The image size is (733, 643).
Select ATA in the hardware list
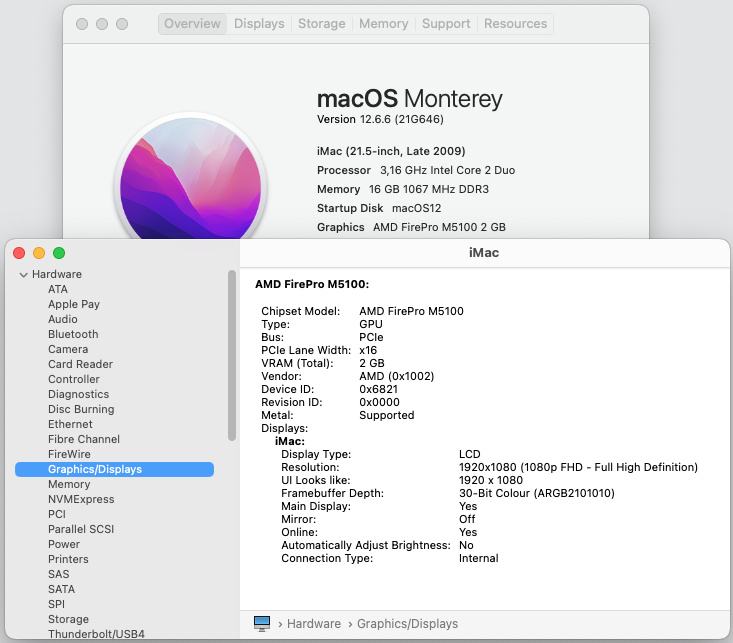[x=58, y=289]
